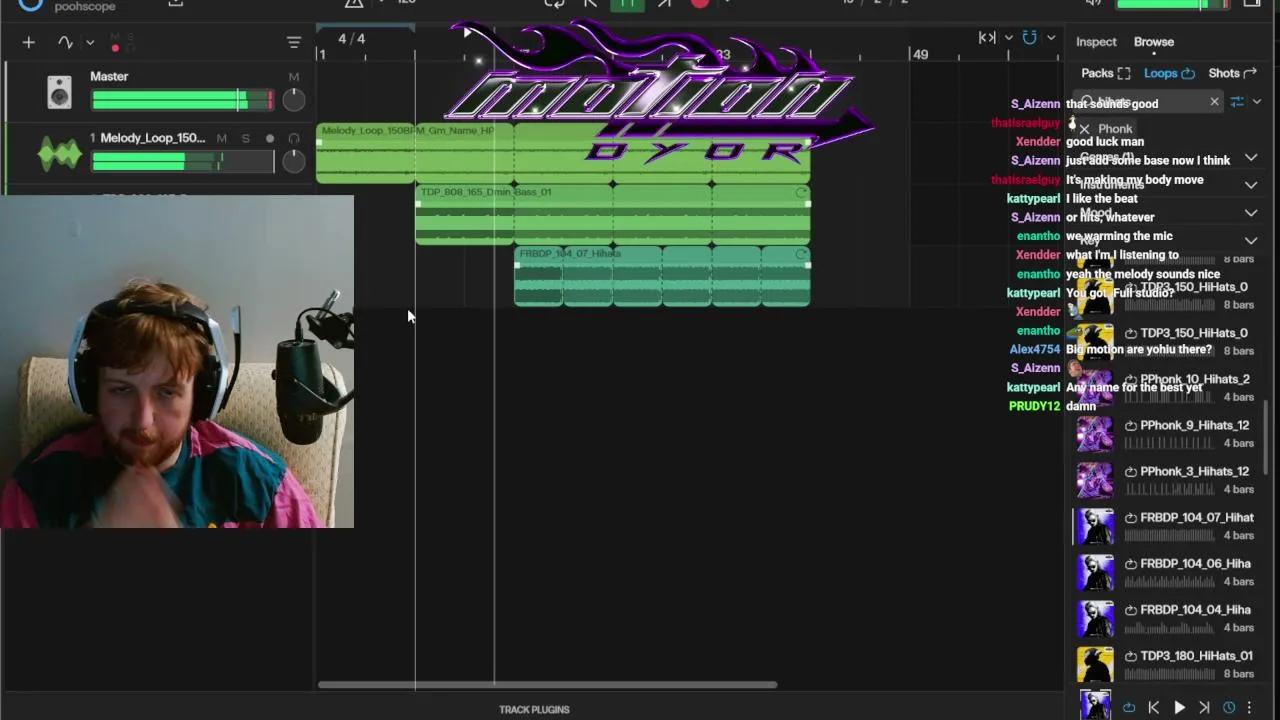Solo the Melody_Loop_150 track
The width and height of the screenshot is (1280, 720).
coord(245,138)
